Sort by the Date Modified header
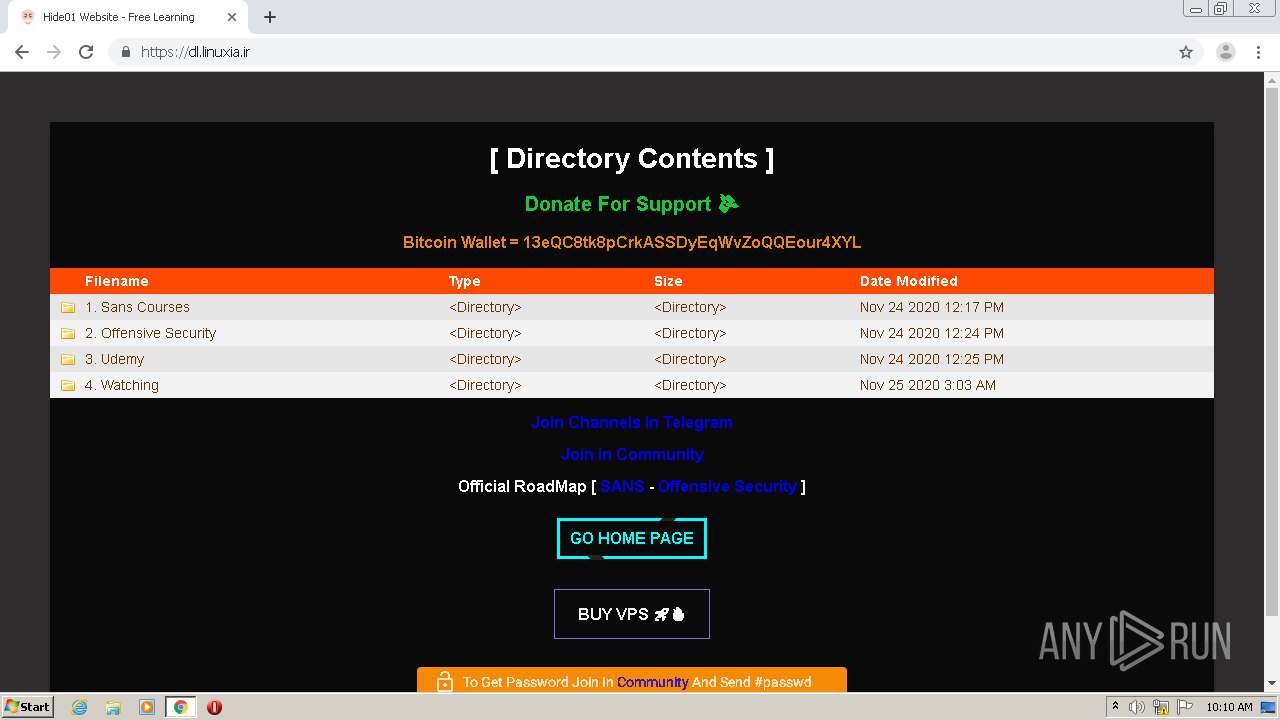Viewport: 1280px width, 720px height. click(x=908, y=281)
